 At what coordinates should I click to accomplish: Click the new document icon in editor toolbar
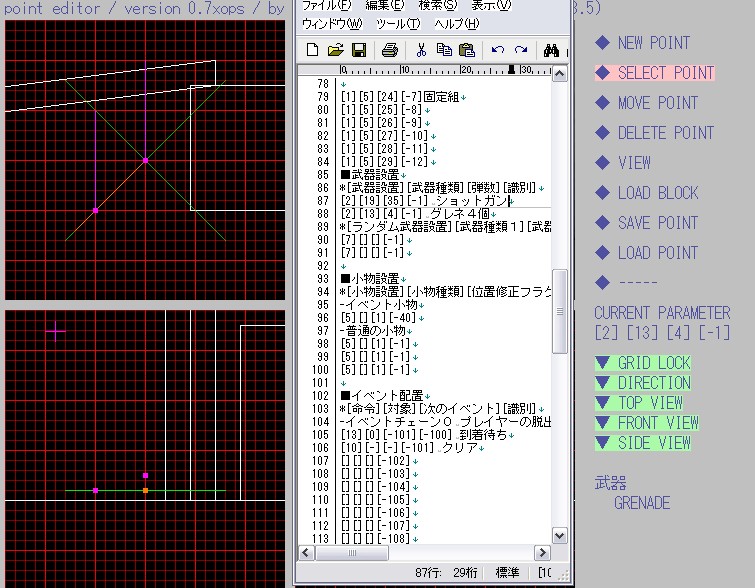click(x=313, y=50)
